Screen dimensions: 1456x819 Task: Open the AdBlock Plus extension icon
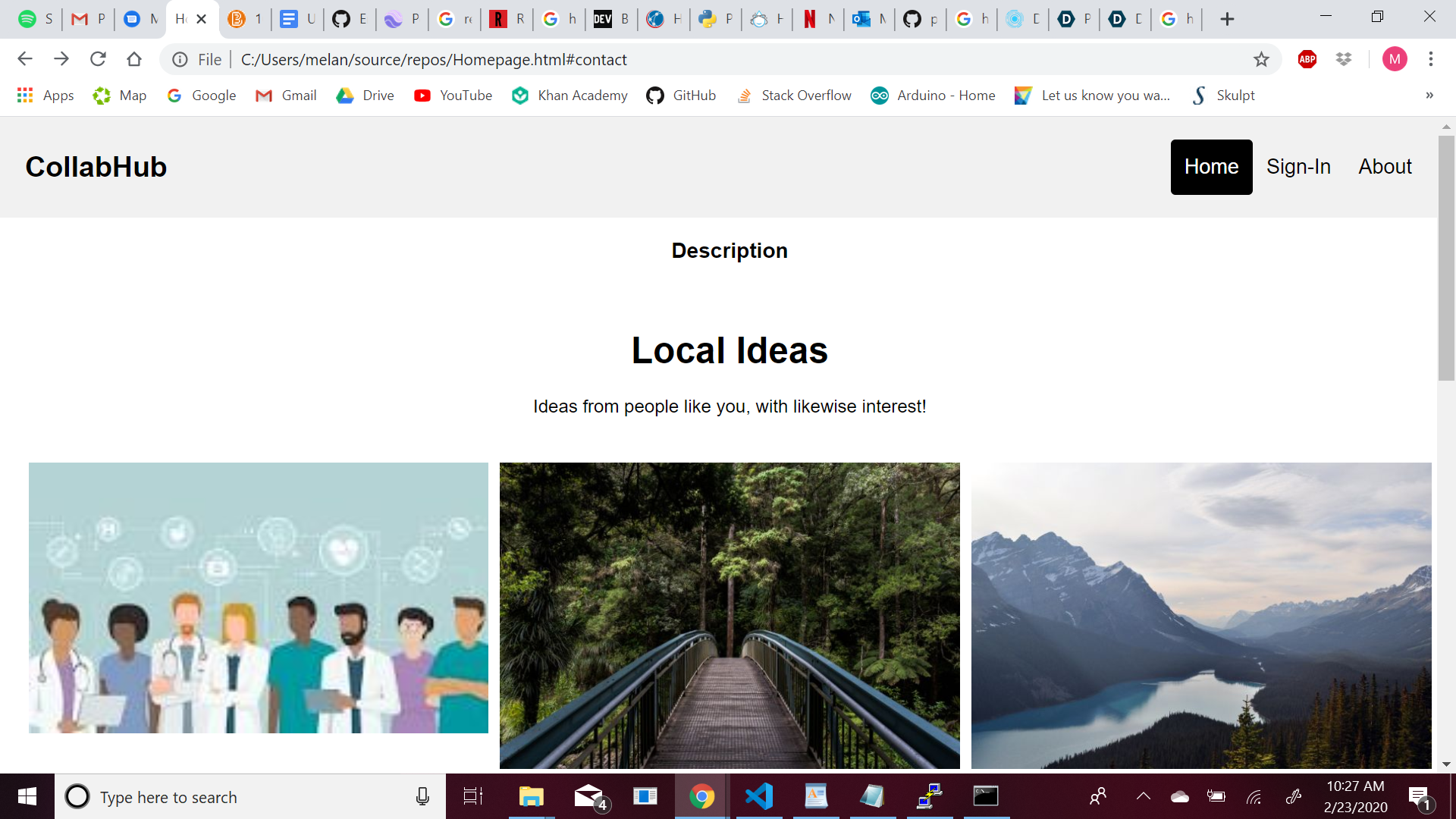[1307, 59]
